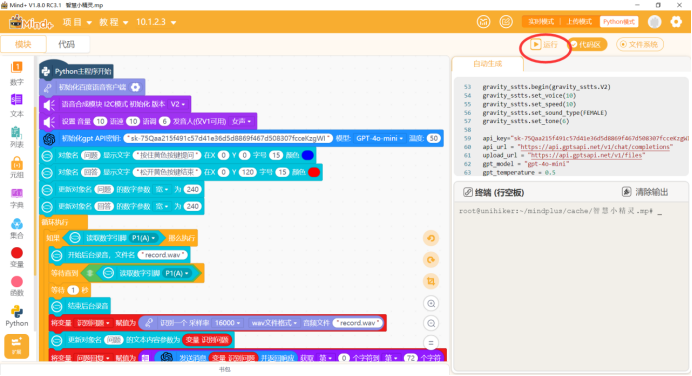Click the Mind+ logo

coord(31,22)
